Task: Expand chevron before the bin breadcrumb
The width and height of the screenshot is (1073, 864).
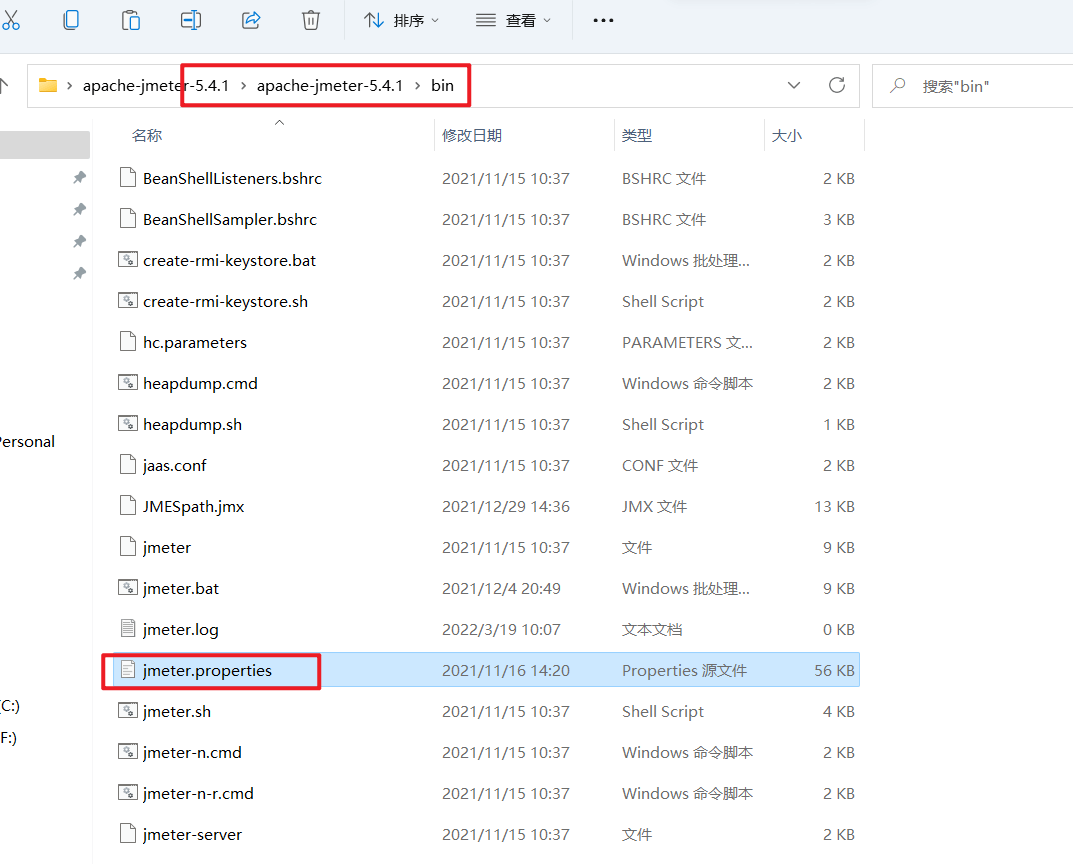Action: click(417, 86)
